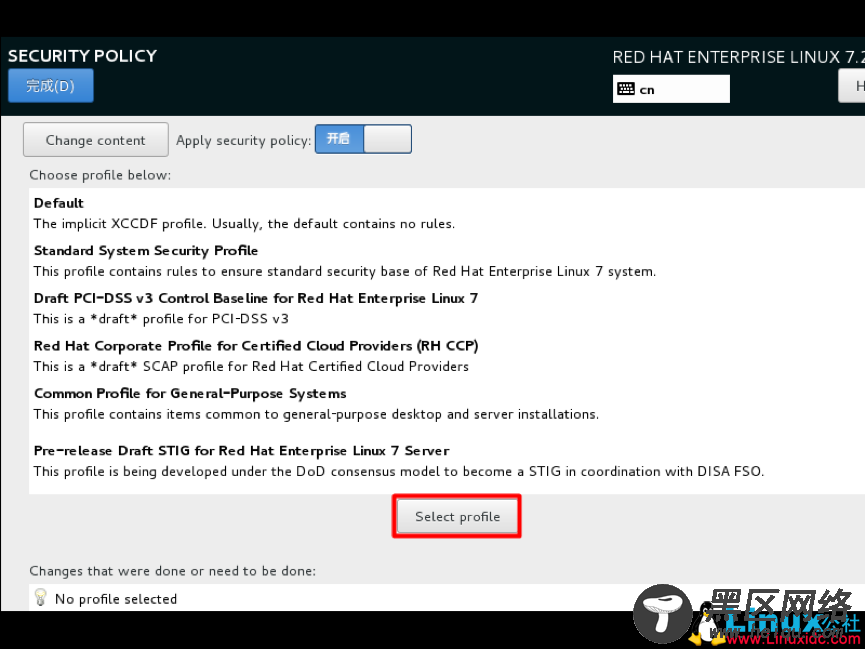
Task: Select Standard System Security Profile
Action: (447, 261)
